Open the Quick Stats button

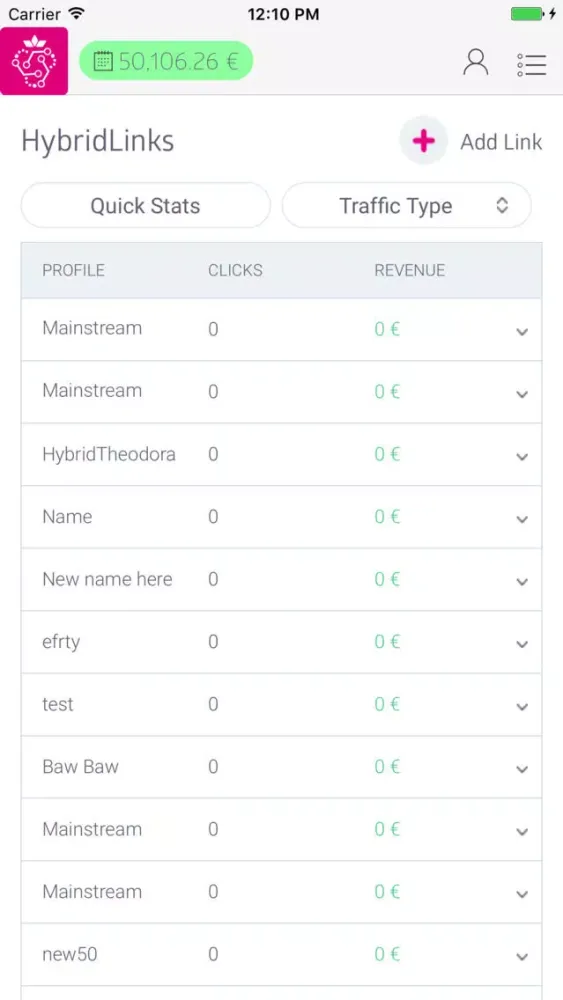click(x=145, y=205)
